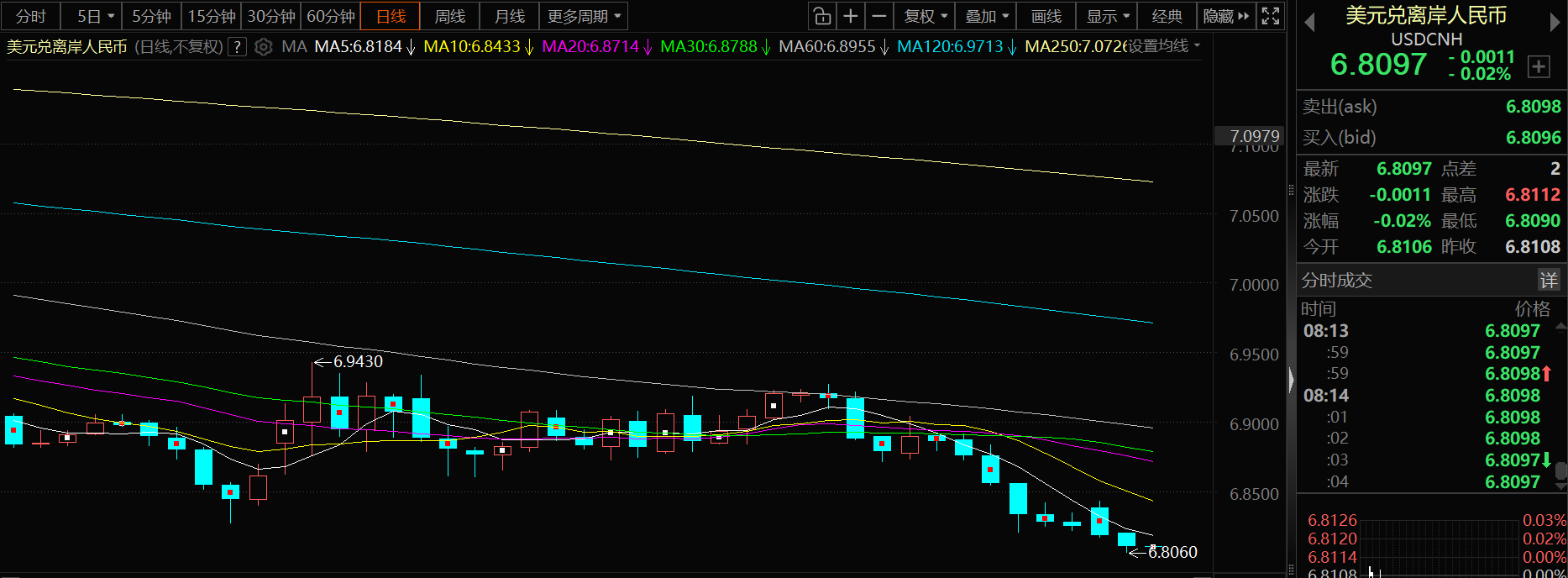Zoom out chart with minus icon
The width and height of the screenshot is (1568, 578).
879,16
